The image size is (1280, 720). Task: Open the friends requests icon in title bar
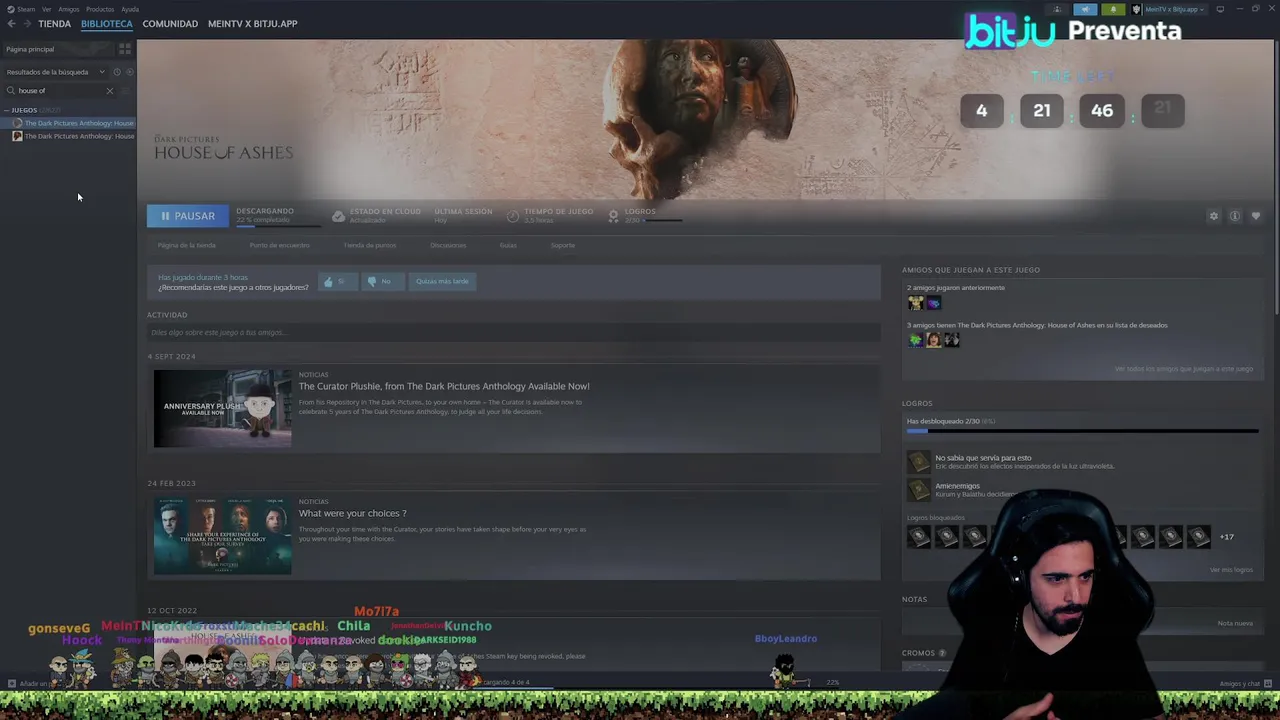(x=1057, y=9)
